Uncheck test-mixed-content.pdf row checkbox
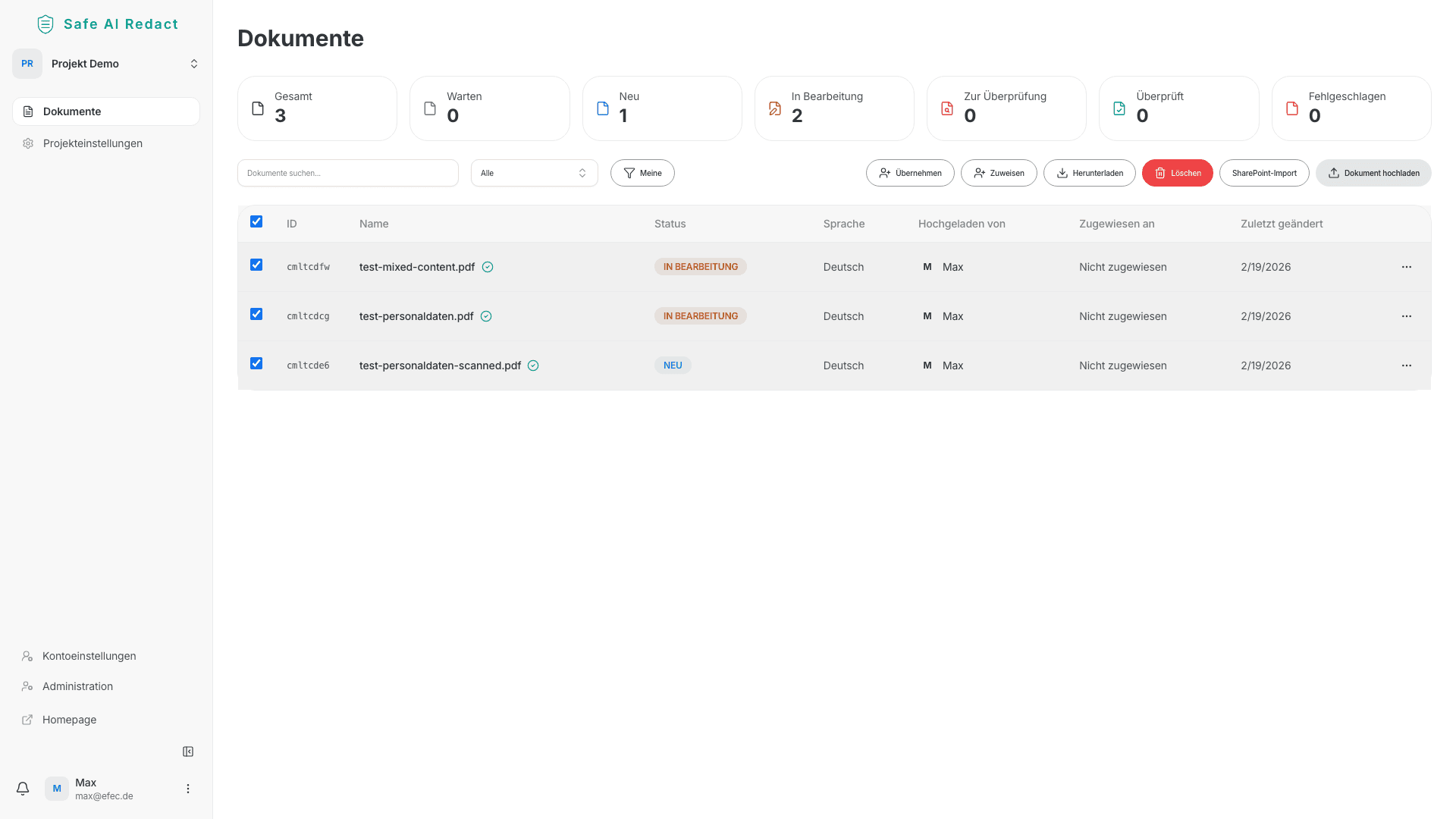The image size is (1456, 819). [x=256, y=265]
